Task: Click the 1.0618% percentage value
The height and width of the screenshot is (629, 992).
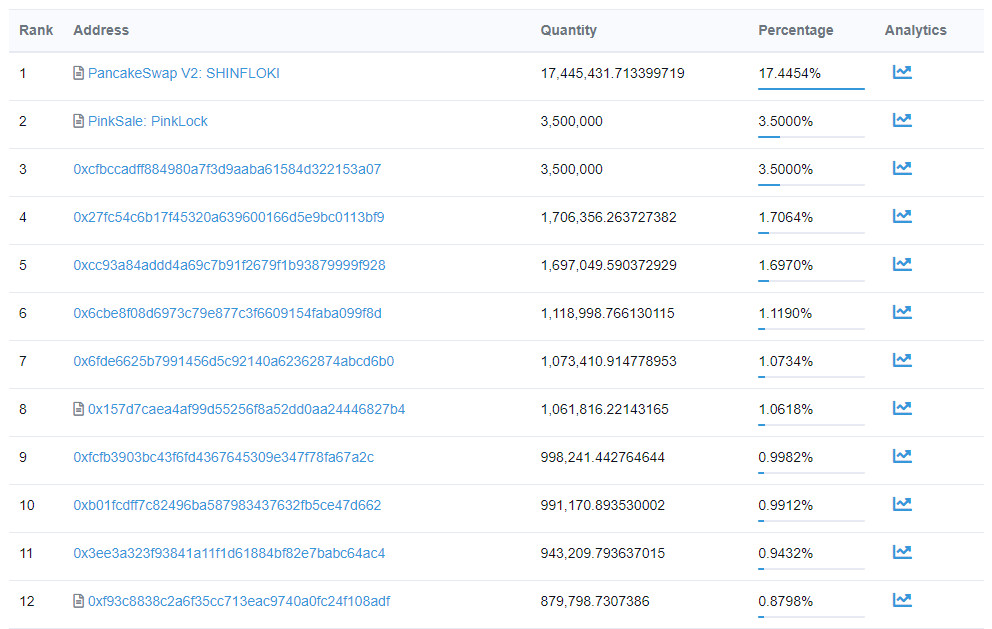Action: [786, 409]
